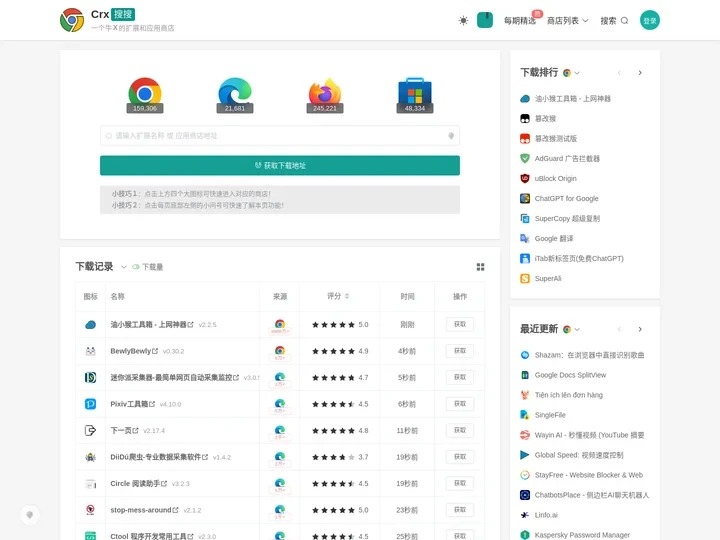
Task: Click the green 登录 button
Action: coord(650,20)
